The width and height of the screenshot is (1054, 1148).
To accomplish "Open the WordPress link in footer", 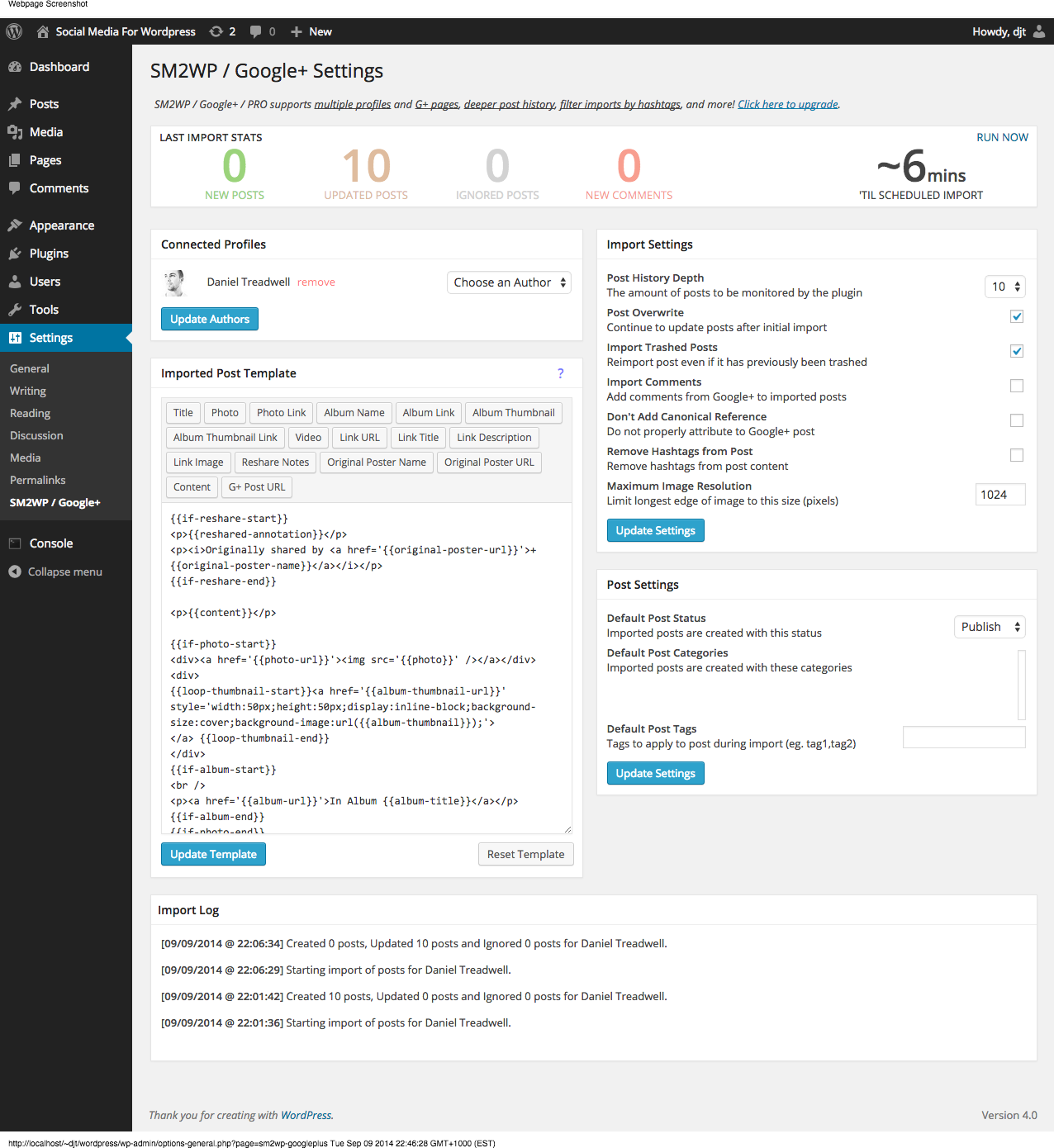I will point(306,1115).
